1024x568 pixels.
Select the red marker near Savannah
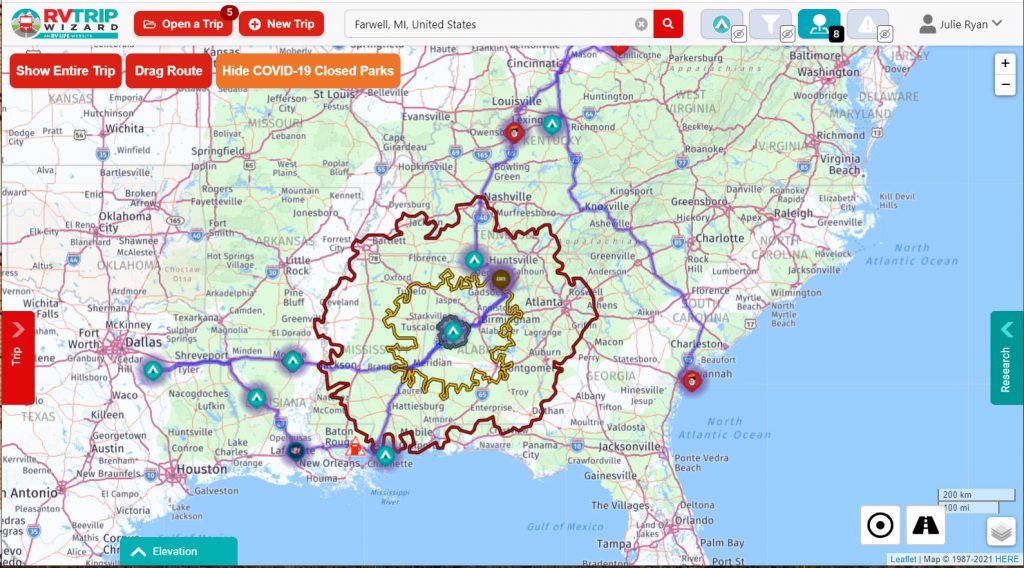pyautogui.click(x=692, y=379)
